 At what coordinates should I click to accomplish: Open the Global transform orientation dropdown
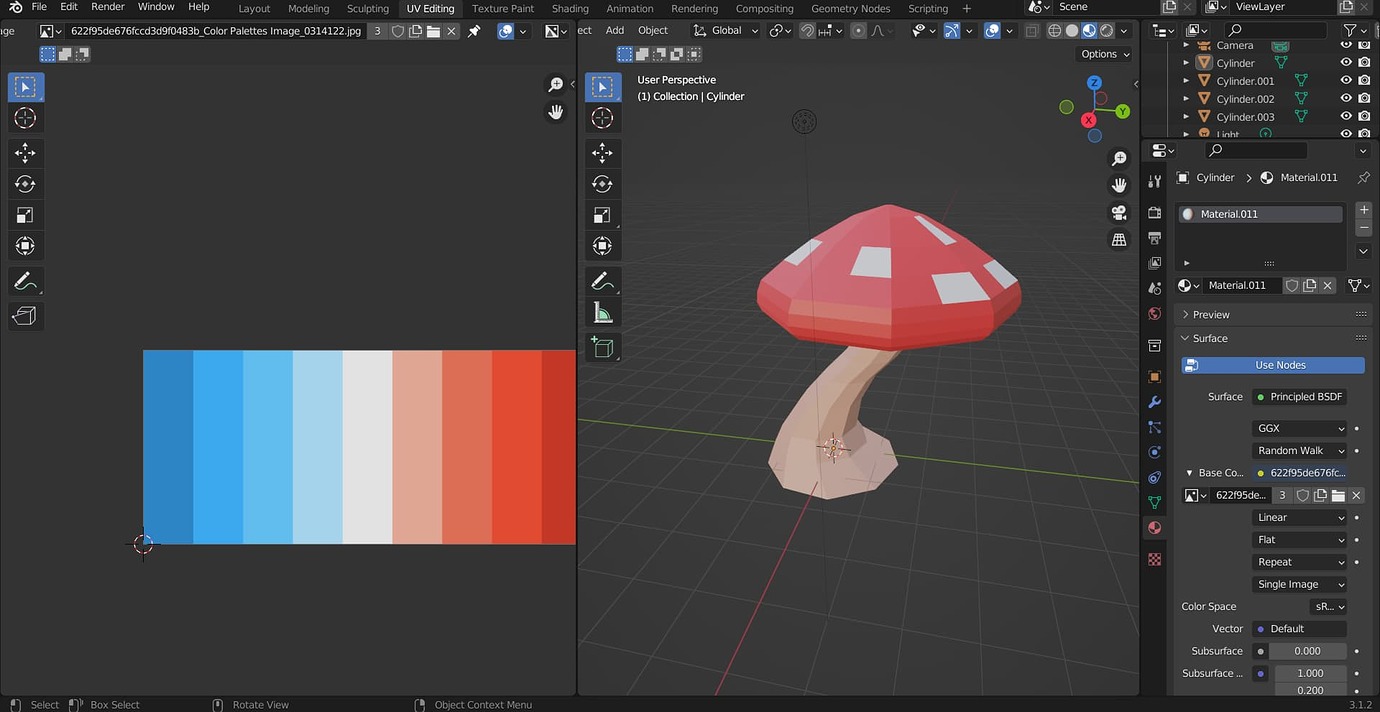coord(724,30)
